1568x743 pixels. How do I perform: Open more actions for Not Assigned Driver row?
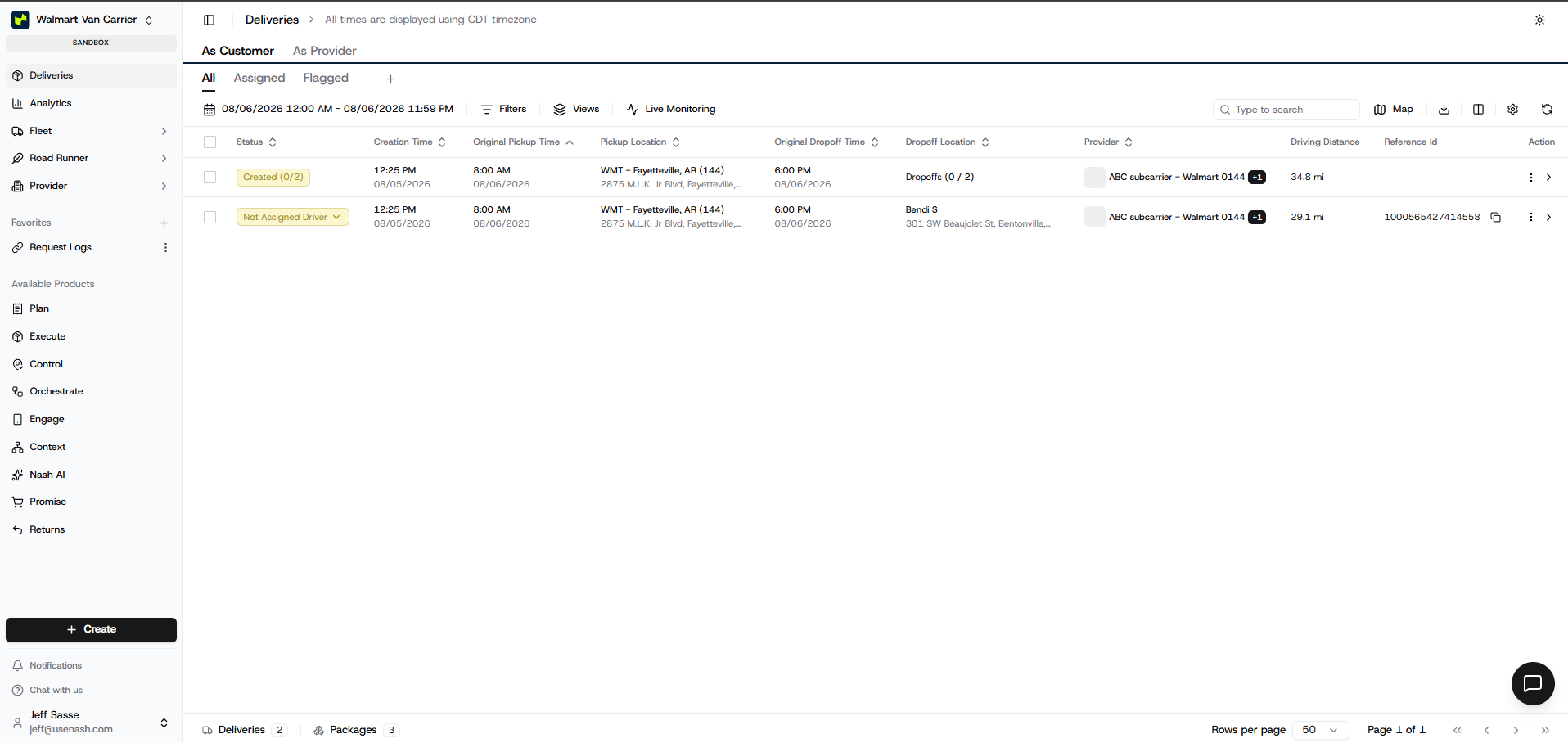coord(1530,218)
